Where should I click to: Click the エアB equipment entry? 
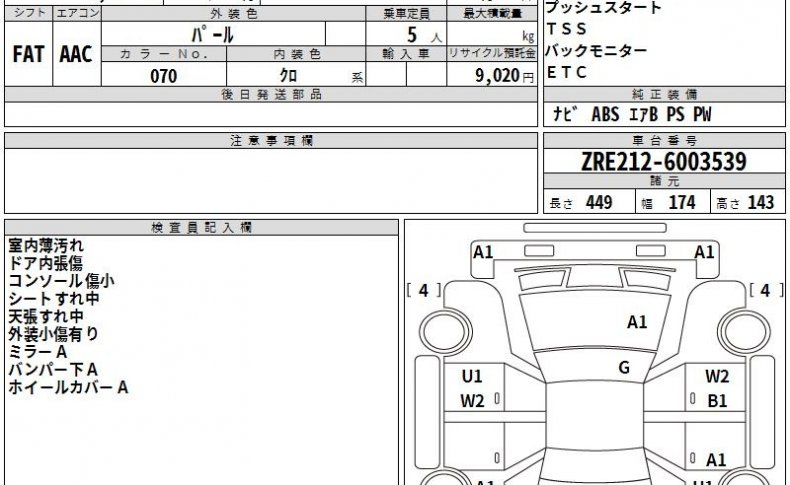643,114
